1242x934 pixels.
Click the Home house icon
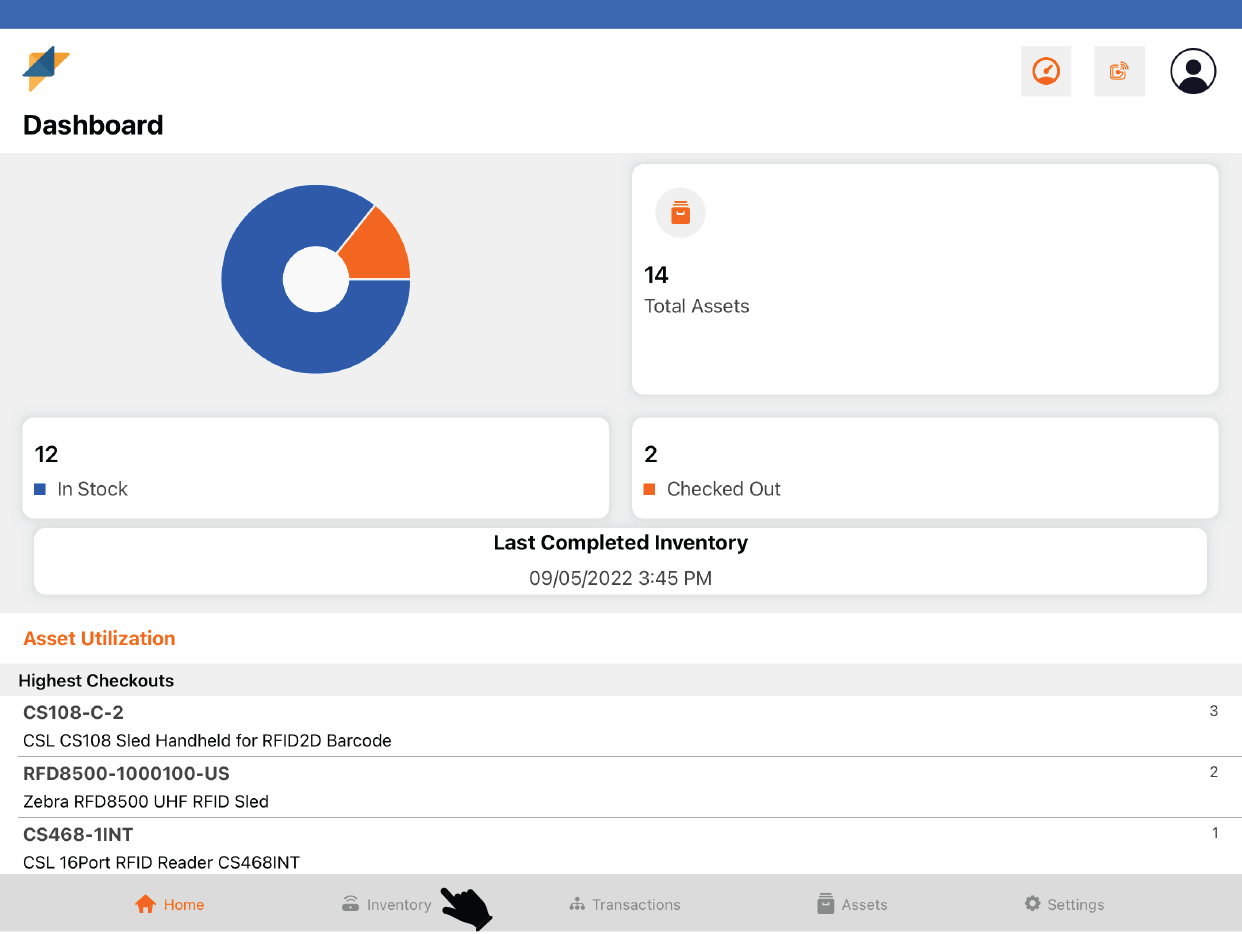[145, 904]
